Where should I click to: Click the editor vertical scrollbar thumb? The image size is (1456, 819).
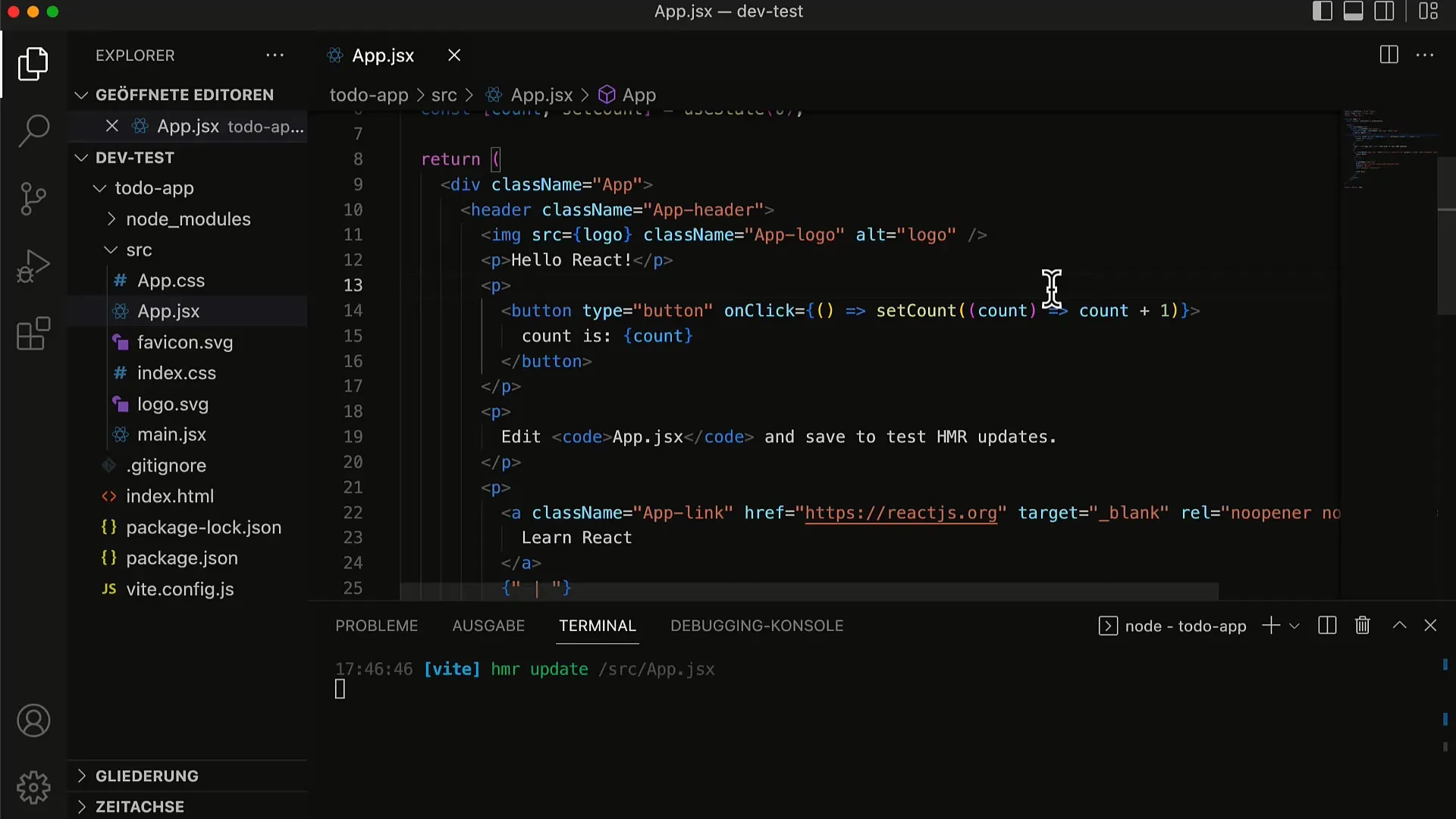1446,236
